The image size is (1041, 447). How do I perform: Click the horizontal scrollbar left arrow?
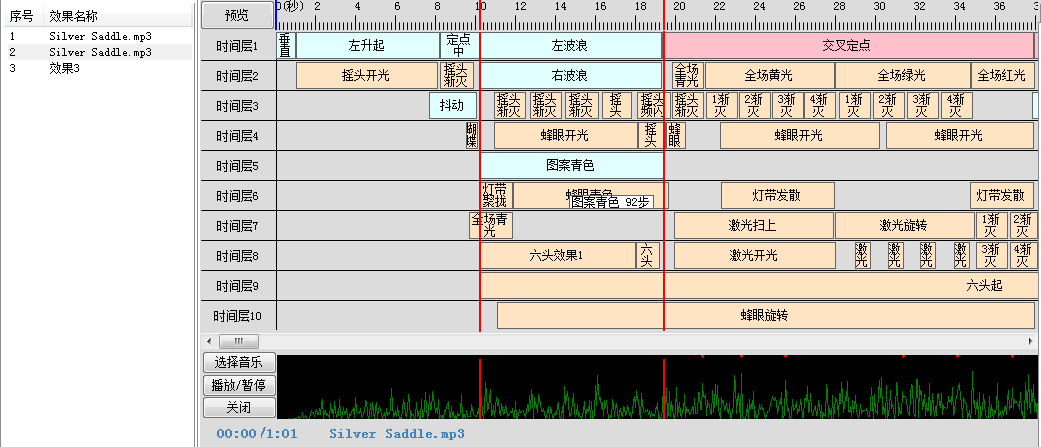[210, 341]
